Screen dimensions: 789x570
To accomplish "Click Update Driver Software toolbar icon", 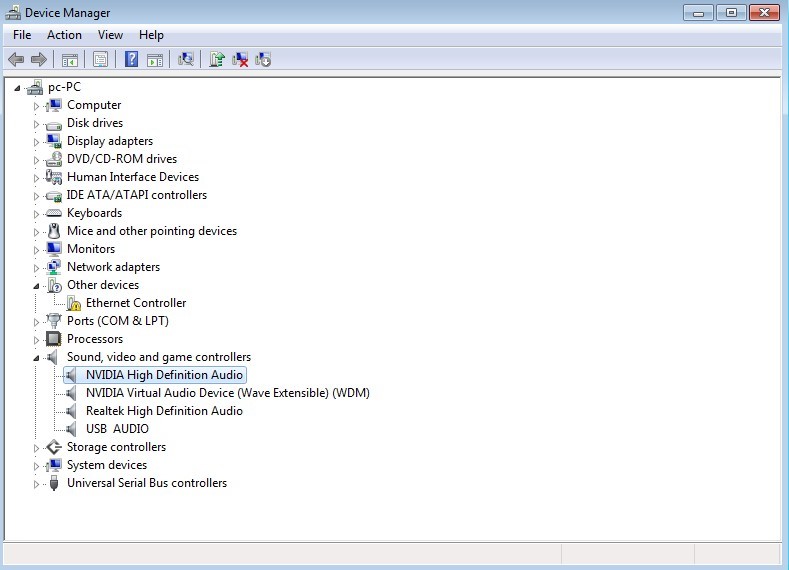I will coord(216,59).
